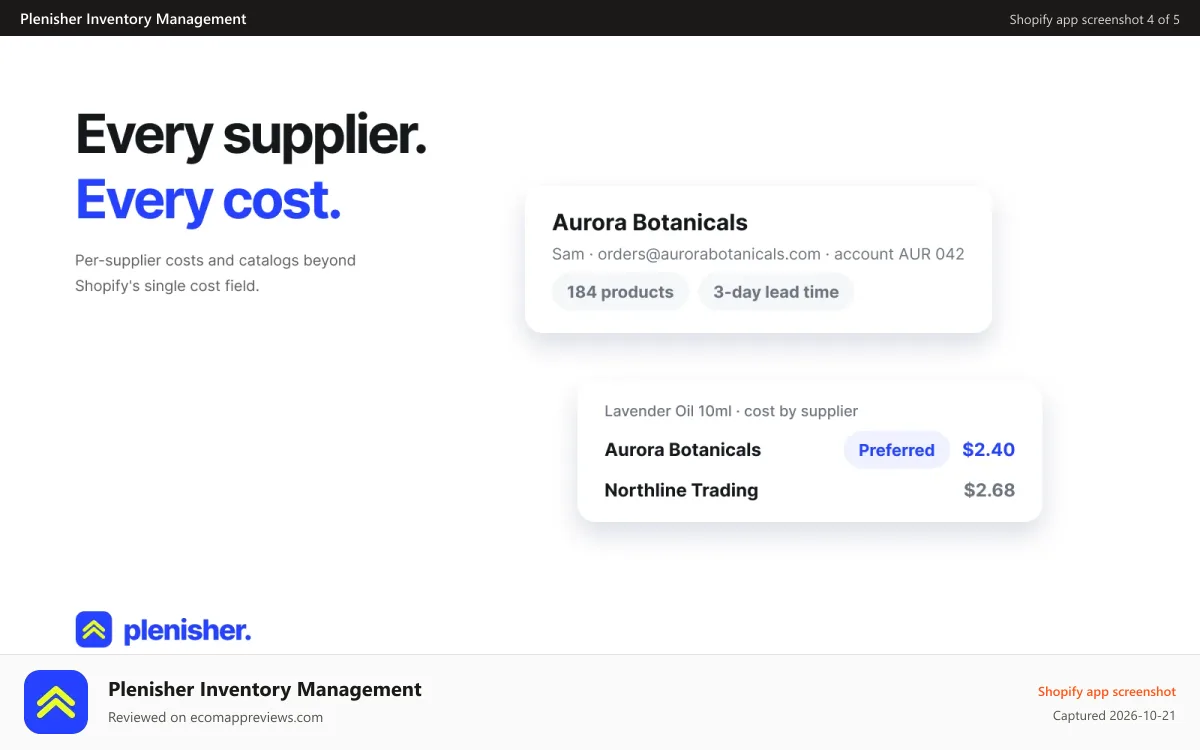The height and width of the screenshot is (750, 1200).
Task: Click footer Plenisher Inventory Management title
Action: pyautogui.click(x=265, y=689)
